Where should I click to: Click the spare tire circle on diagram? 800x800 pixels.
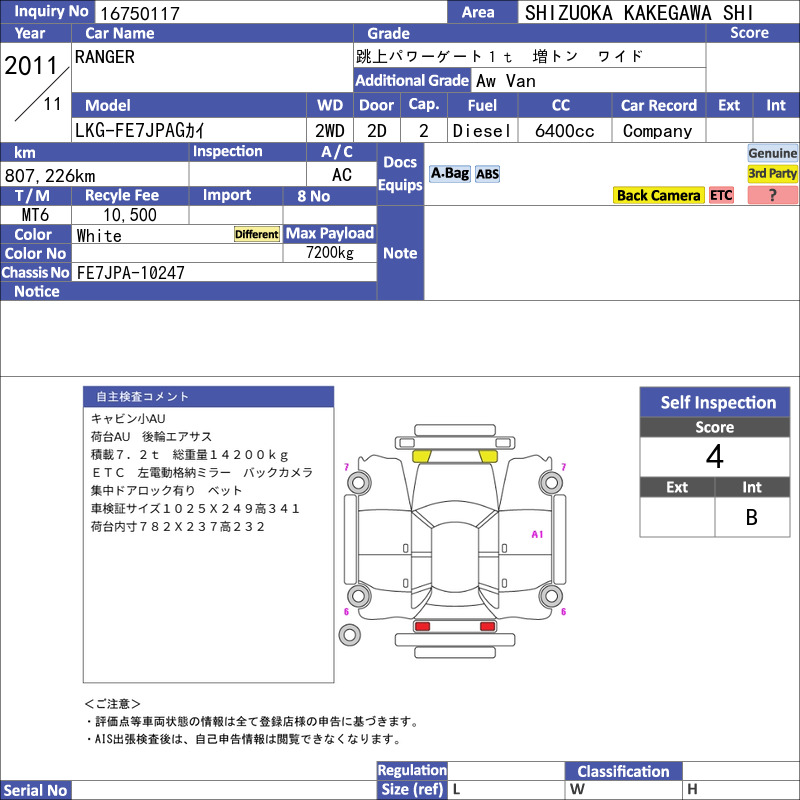(x=349, y=635)
